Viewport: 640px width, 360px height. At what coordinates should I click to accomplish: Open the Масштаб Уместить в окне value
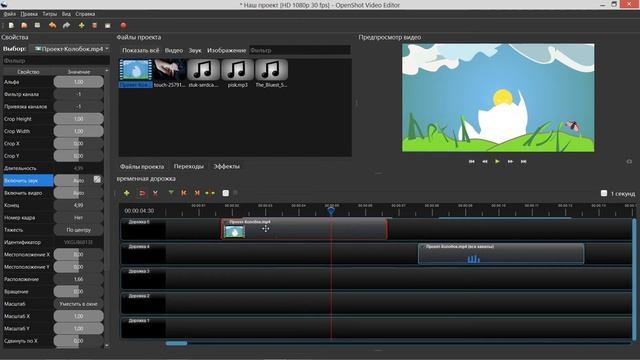click(78, 304)
